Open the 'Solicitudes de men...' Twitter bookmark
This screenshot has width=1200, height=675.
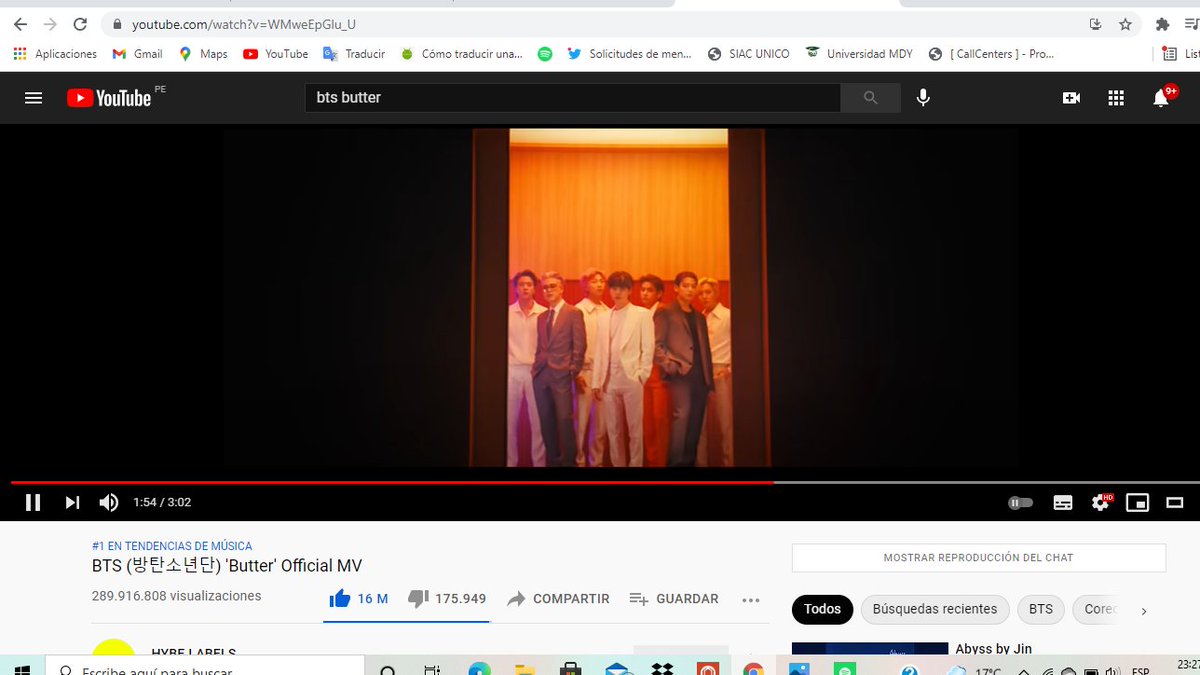(x=629, y=54)
